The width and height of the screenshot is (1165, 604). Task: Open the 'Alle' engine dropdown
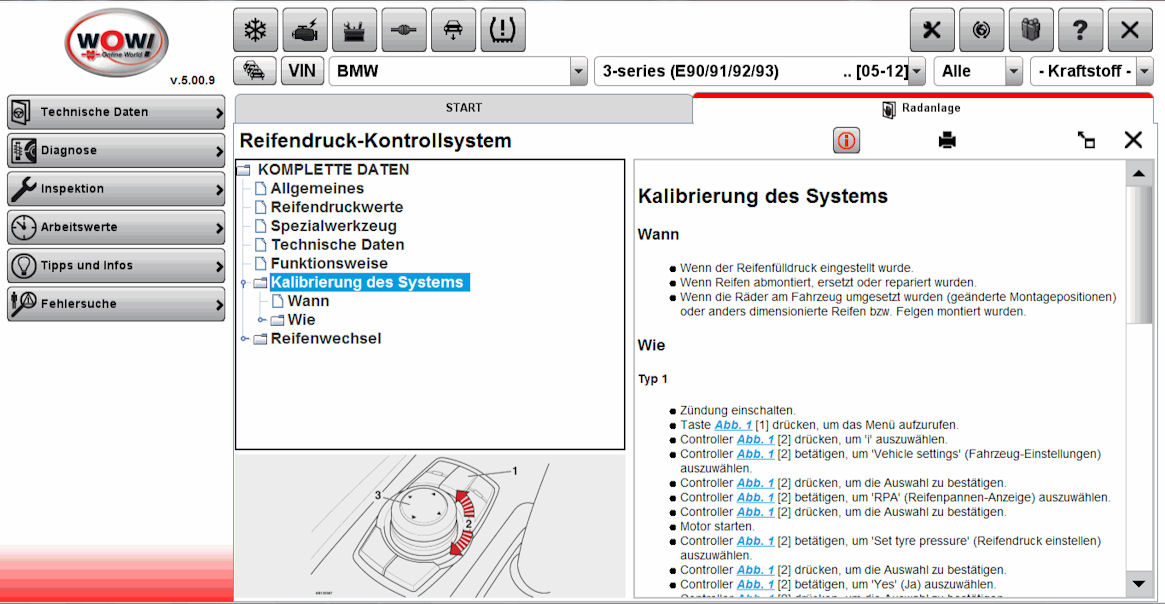pos(1014,71)
